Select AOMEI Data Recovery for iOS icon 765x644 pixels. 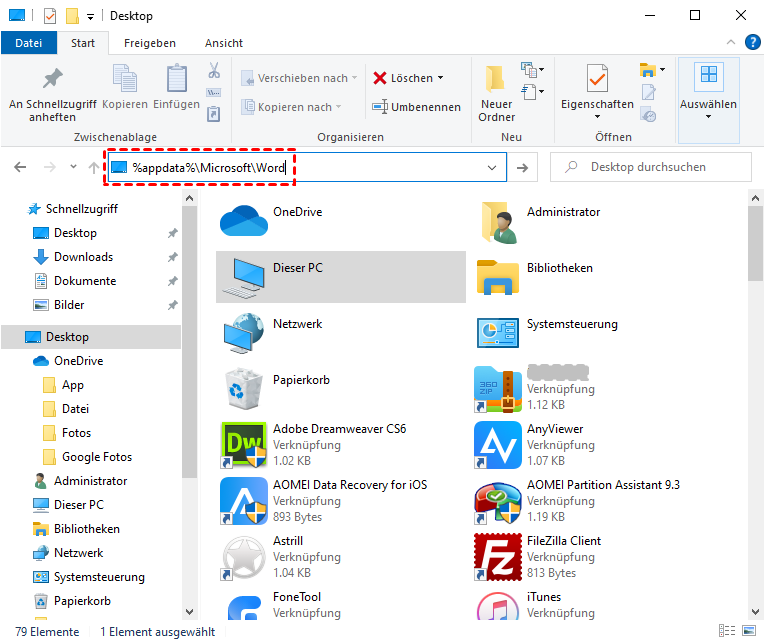243,501
